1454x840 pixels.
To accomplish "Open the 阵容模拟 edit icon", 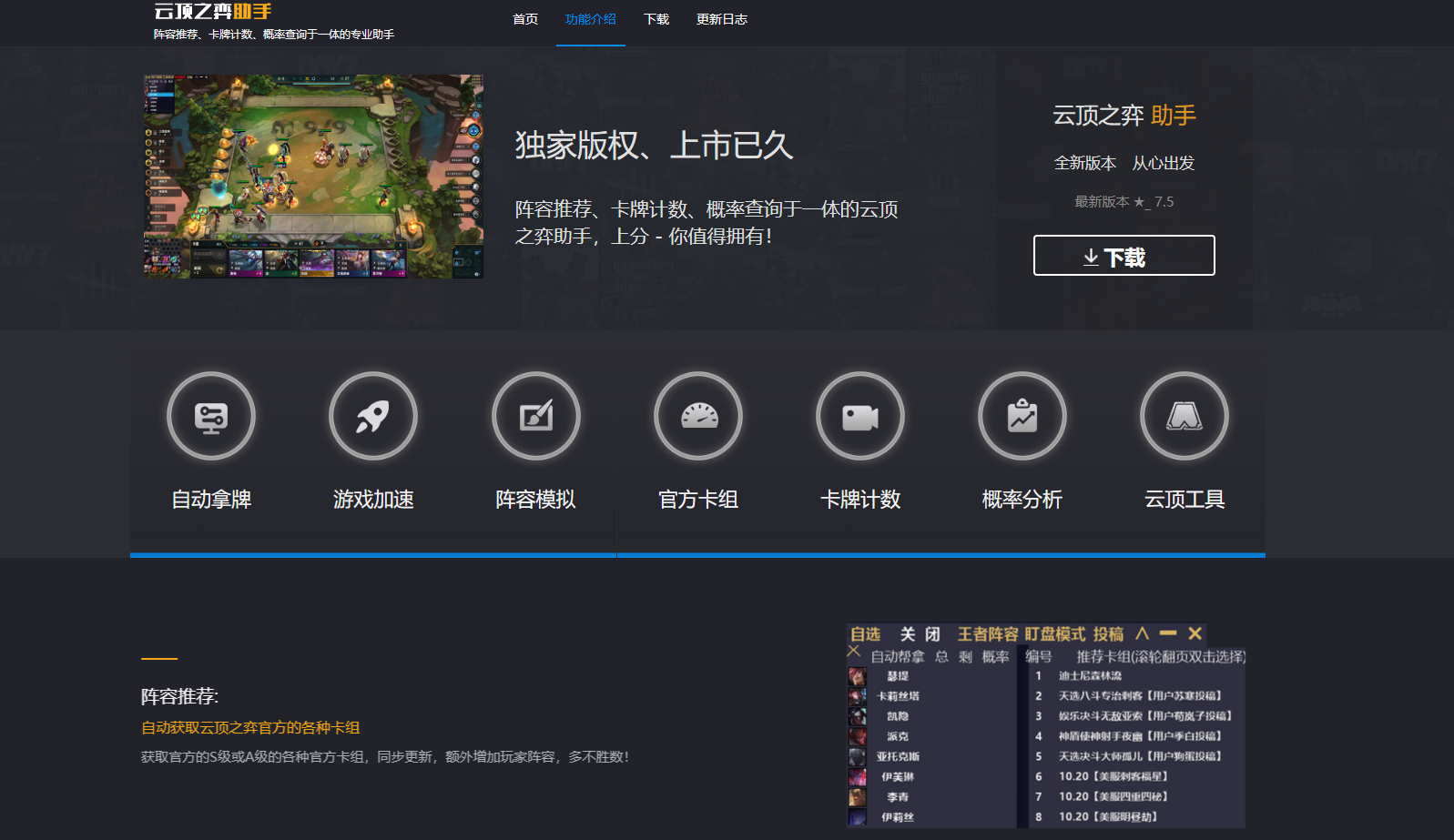I will click(535, 417).
